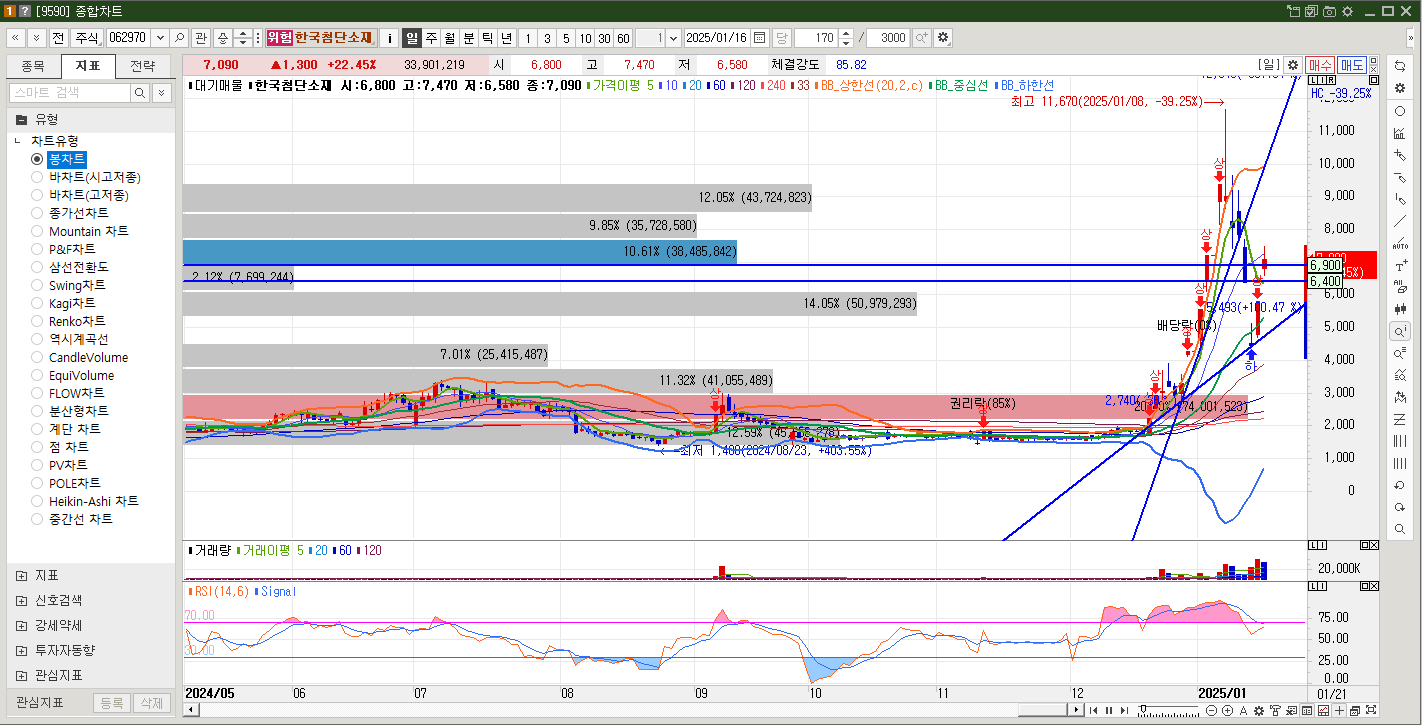Click the 170 bar count input field

[x=816, y=38]
